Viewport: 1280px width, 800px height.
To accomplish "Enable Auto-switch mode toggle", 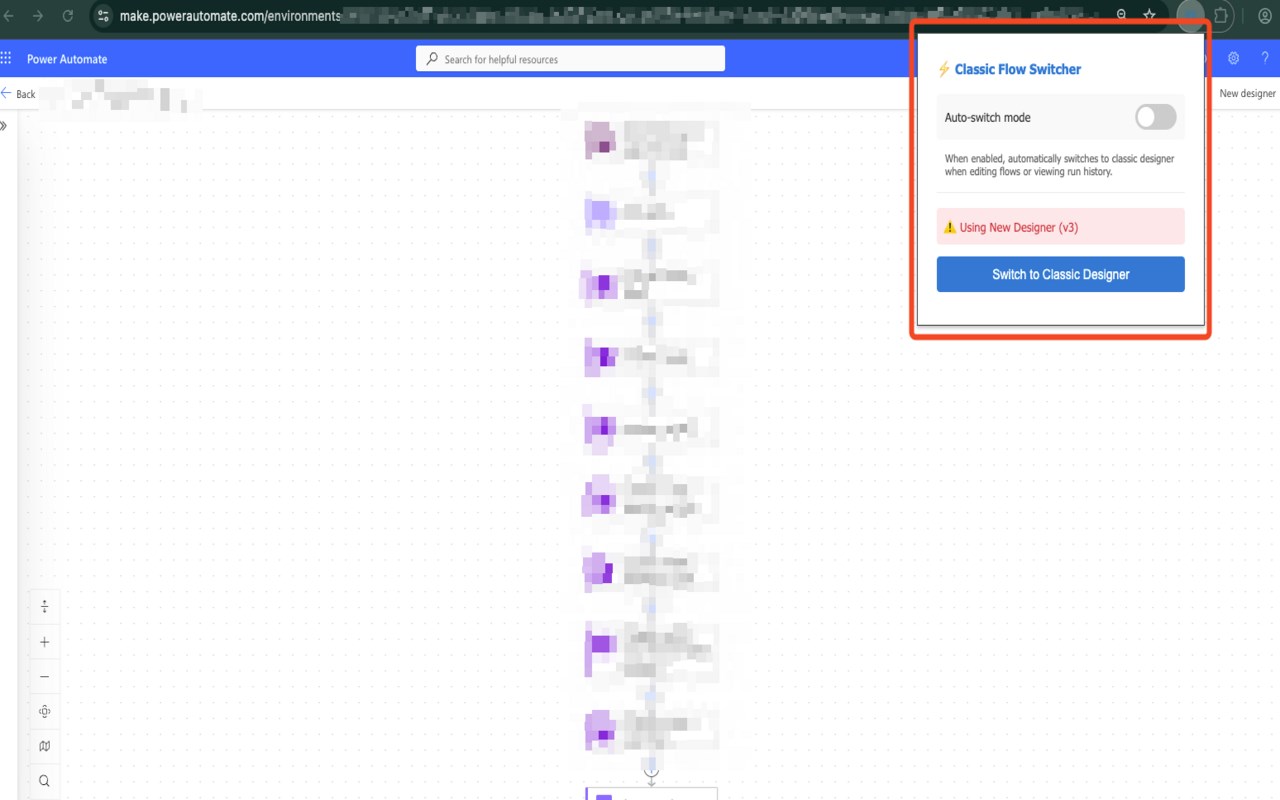I will pyautogui.click(x=1155, y=117).
